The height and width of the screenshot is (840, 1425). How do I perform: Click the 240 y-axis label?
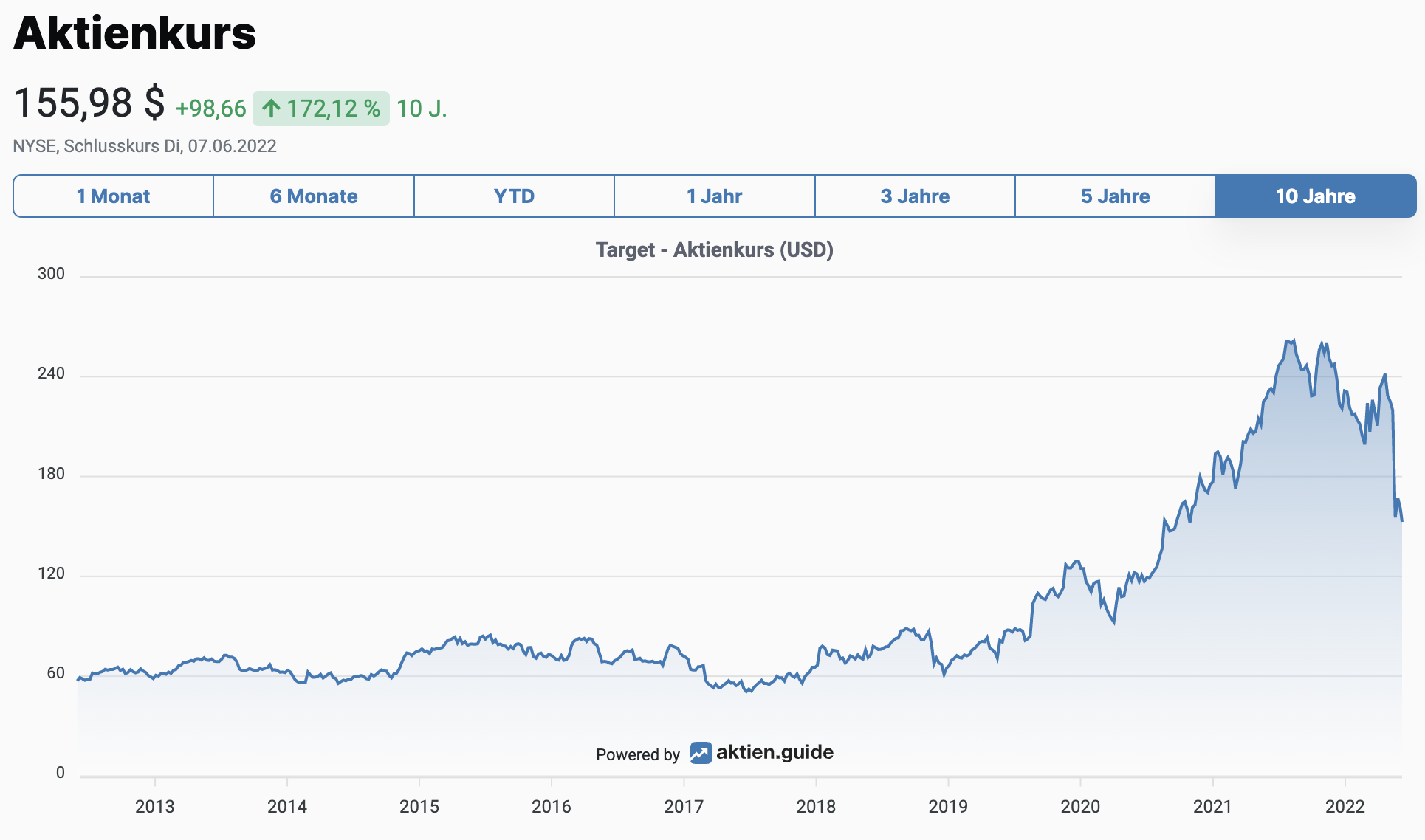pos(52,373)
